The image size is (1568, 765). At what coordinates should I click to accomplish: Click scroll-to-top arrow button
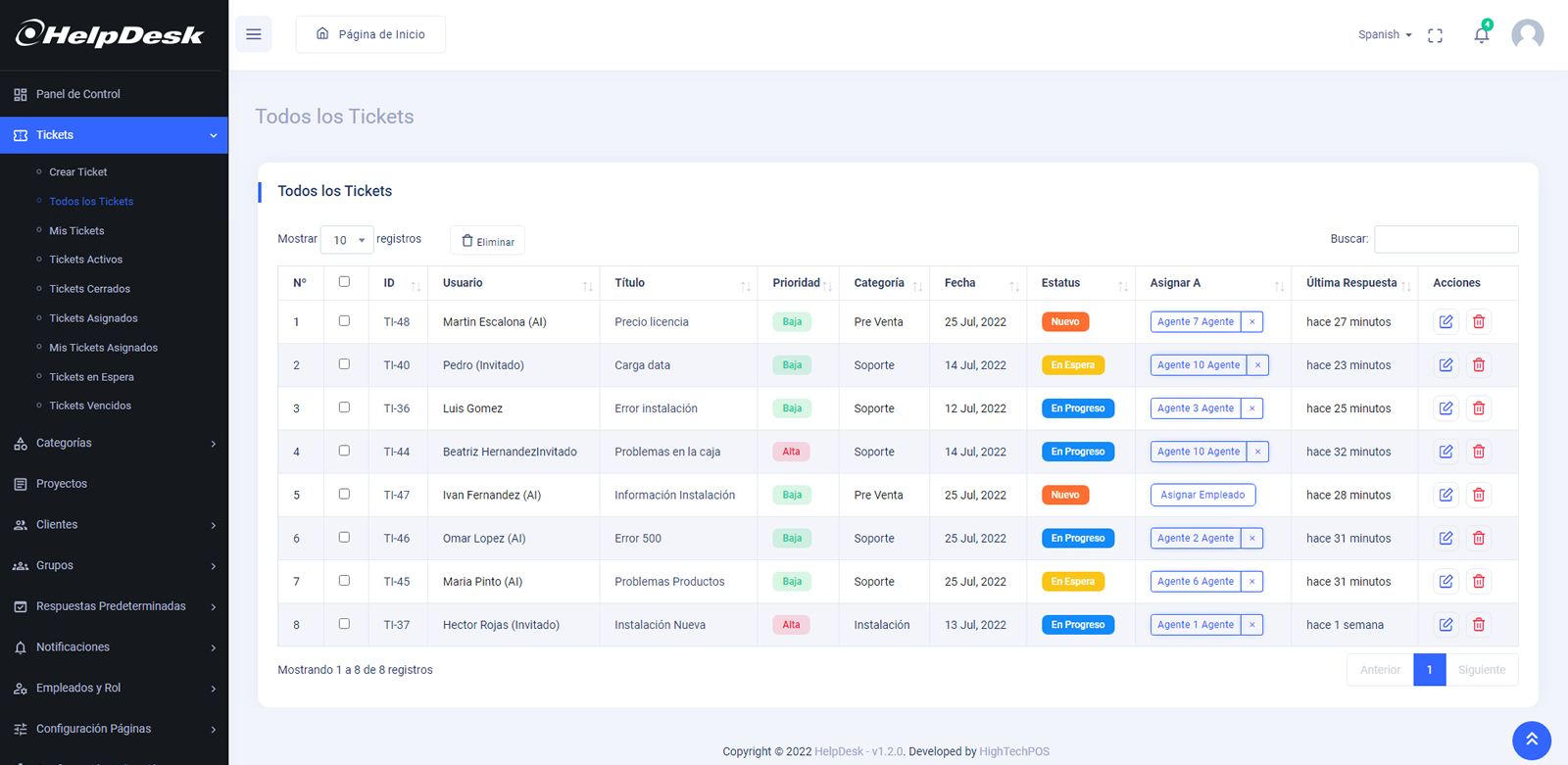pos(1531,740)
